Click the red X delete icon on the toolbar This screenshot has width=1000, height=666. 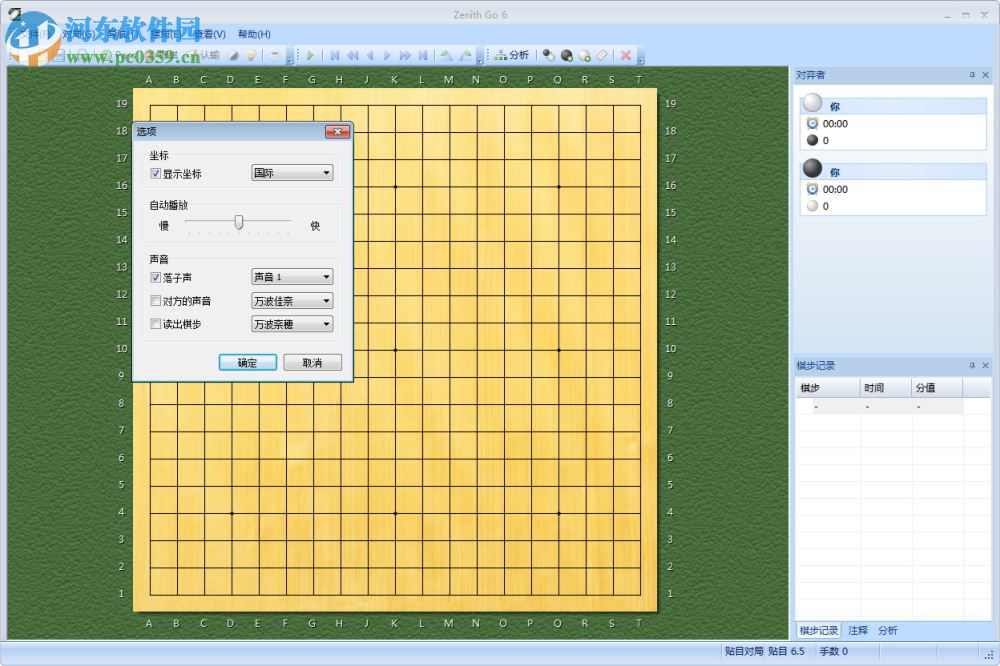626,55
